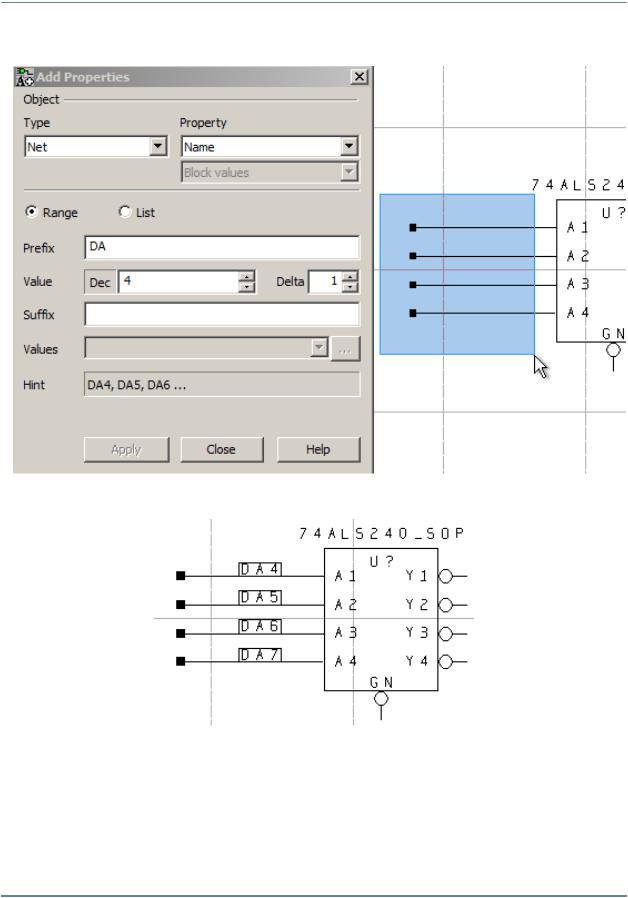
Task: Click the net endpoint connected to pin A1 in selection
Action: 413,228
